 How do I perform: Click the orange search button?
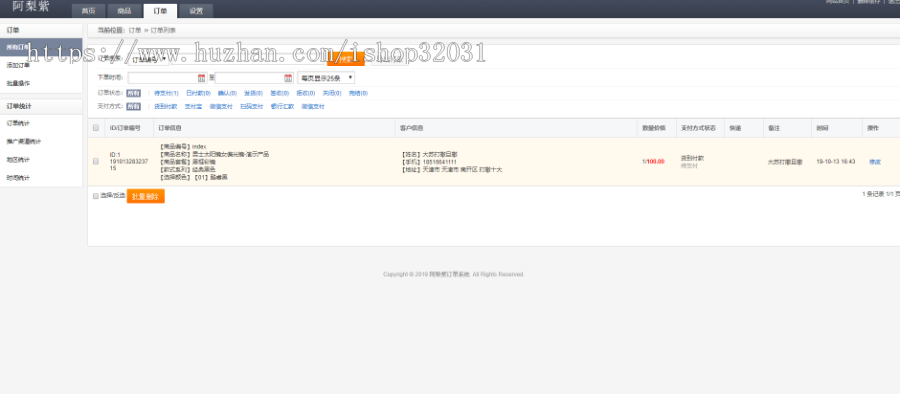pyautogui.click(x=346, y=59)
